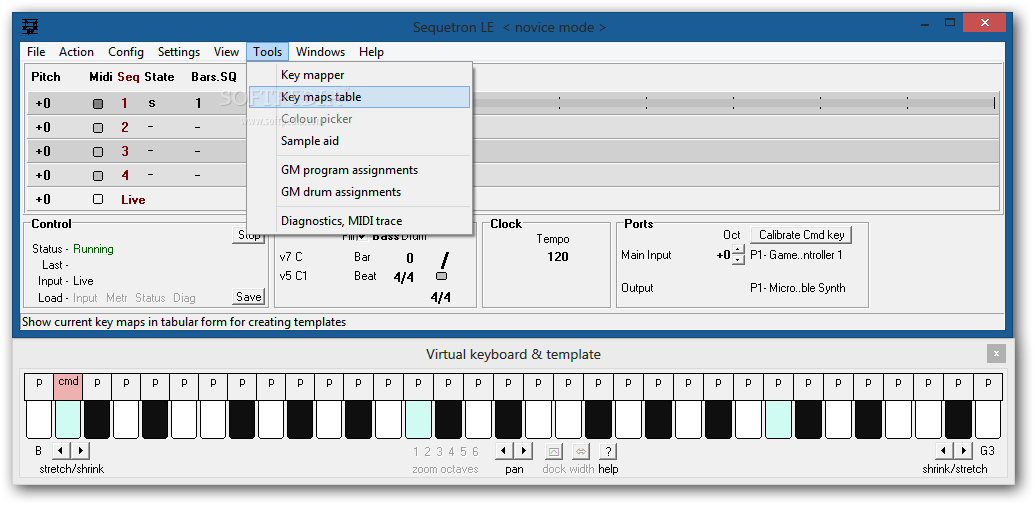The height and width of the screenshot is (505, 1035).
Task: Open the Settings menu
Action: [179, 52]
